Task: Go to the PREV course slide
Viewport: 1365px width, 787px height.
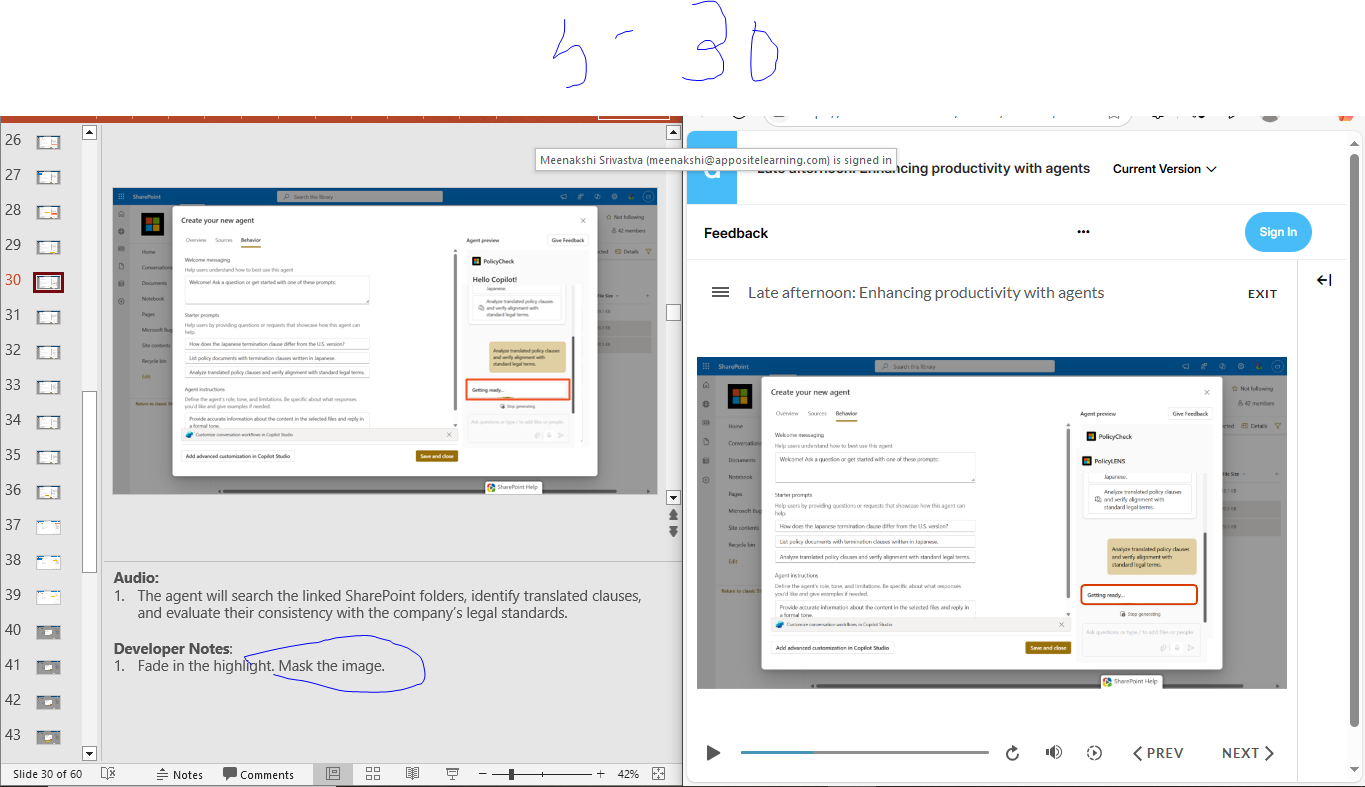Action: click(1158, 753)
